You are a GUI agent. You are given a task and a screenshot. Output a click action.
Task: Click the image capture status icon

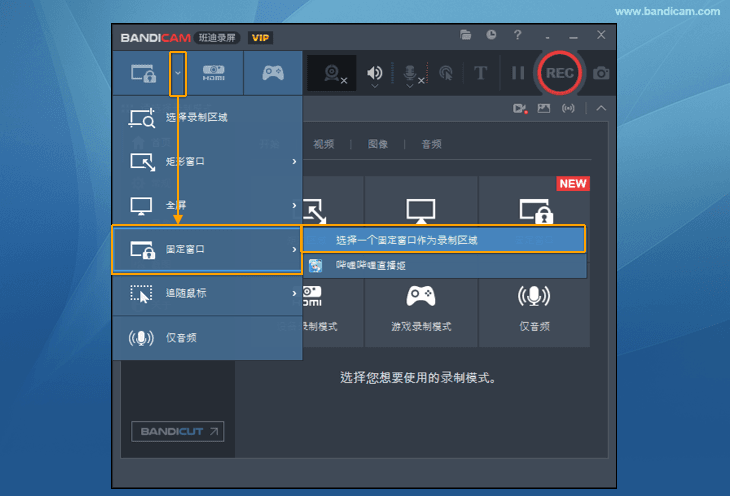click(x=544, y=109)
